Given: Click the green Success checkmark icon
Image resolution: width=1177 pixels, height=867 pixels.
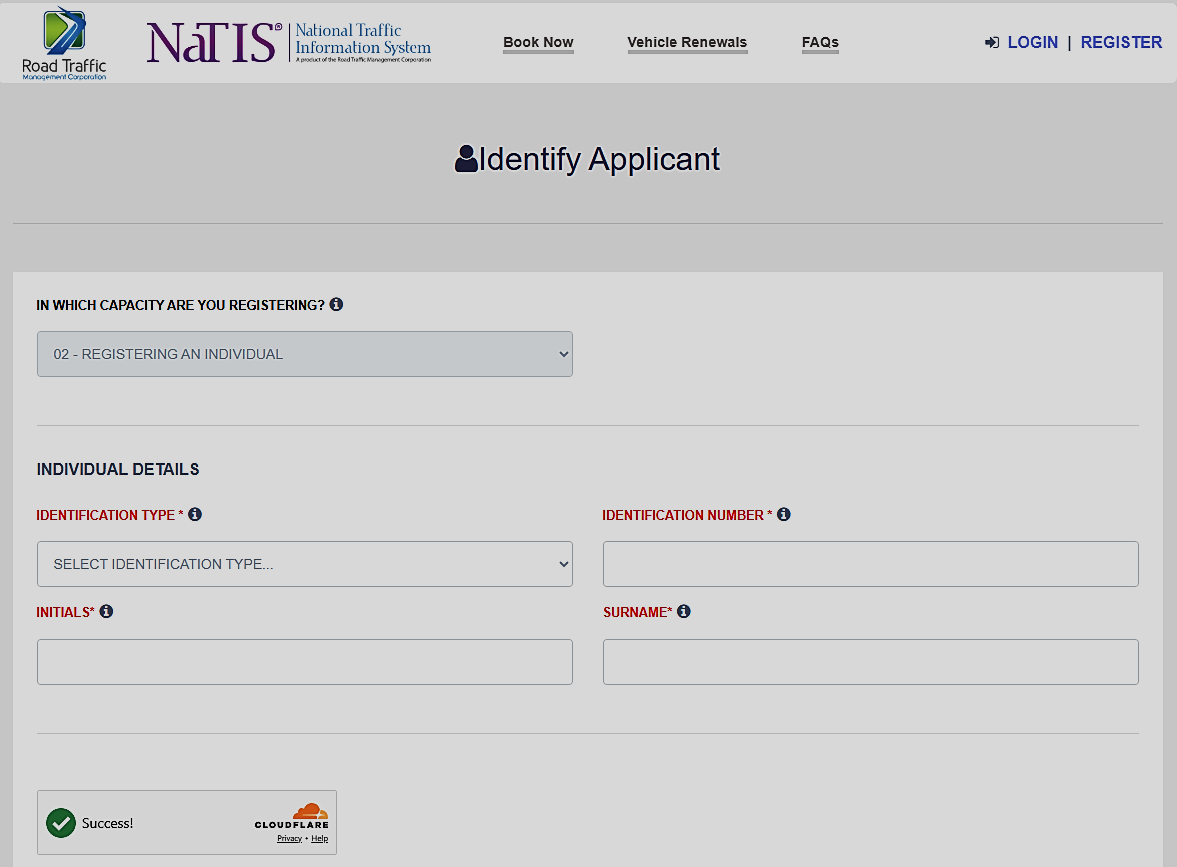Looking at the screenshot, I should pos(61,823).
